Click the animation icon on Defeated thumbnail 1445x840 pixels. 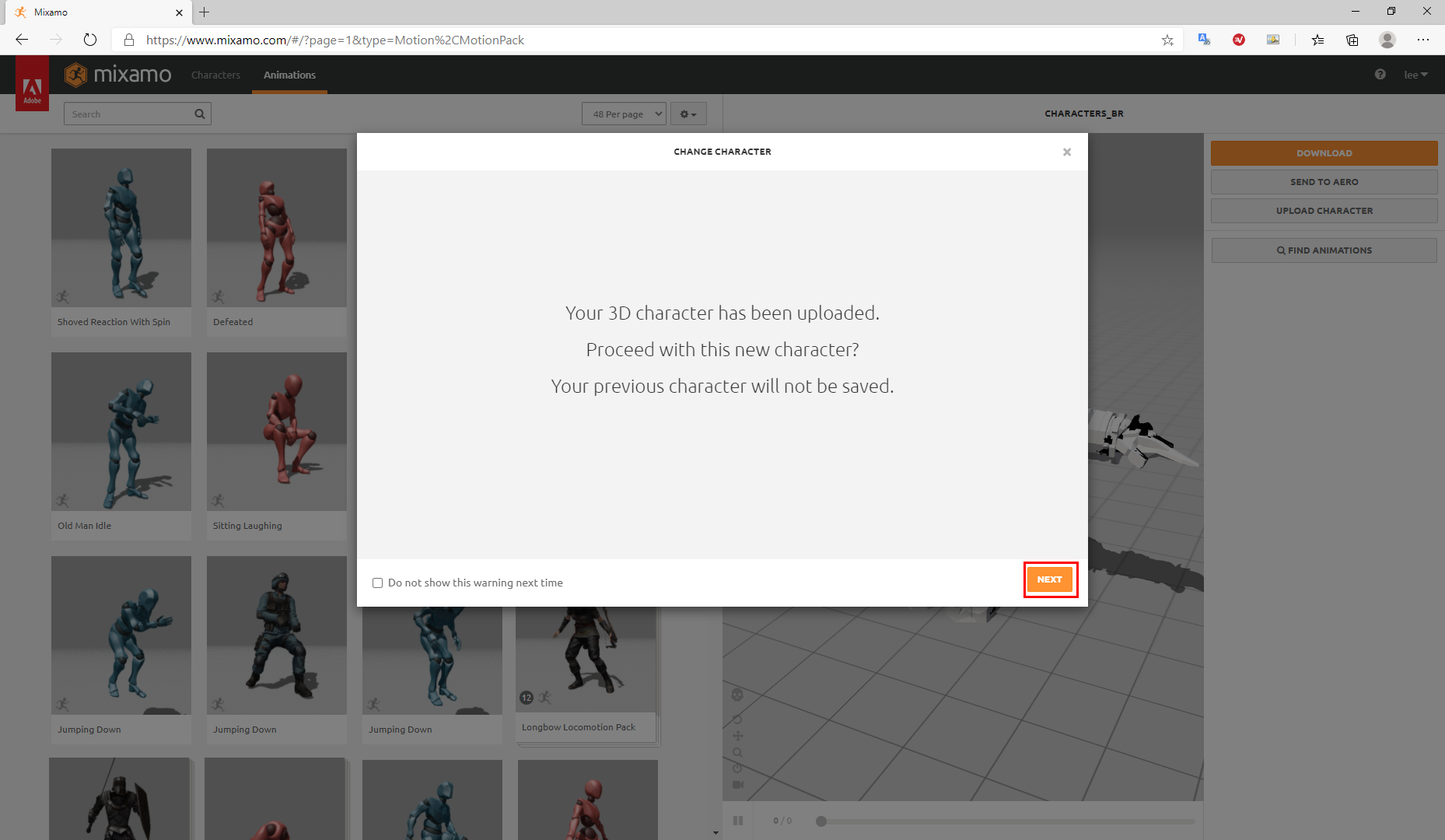click(219, 296)
